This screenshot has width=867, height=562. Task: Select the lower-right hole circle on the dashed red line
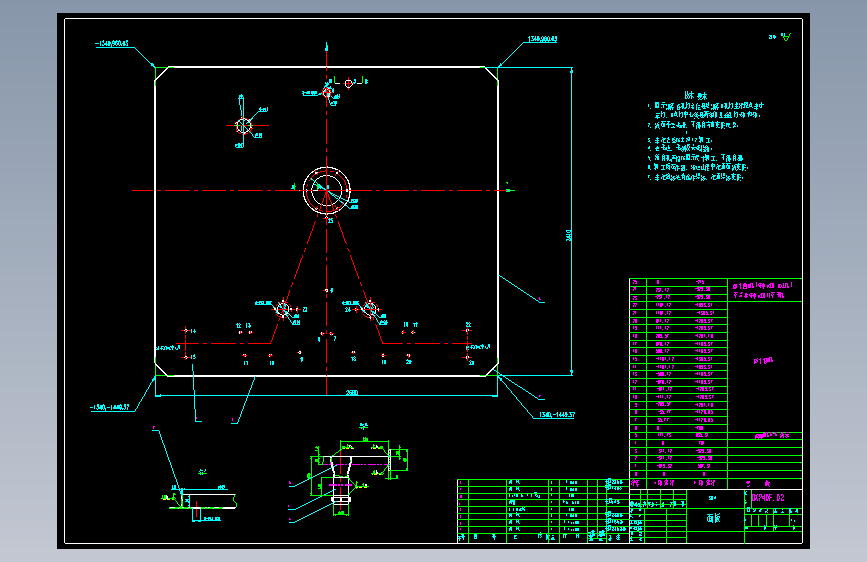click(x=370, y=308)
